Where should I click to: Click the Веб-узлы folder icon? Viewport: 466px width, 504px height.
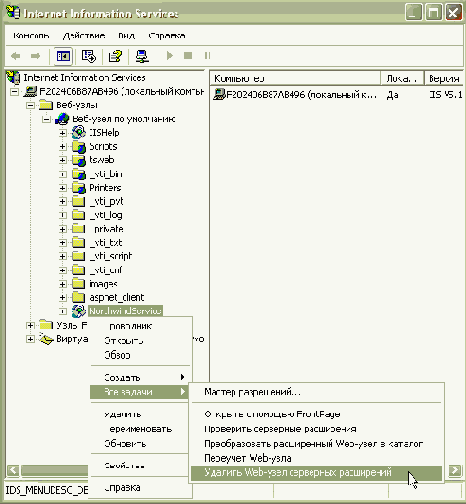click(46, 105)
